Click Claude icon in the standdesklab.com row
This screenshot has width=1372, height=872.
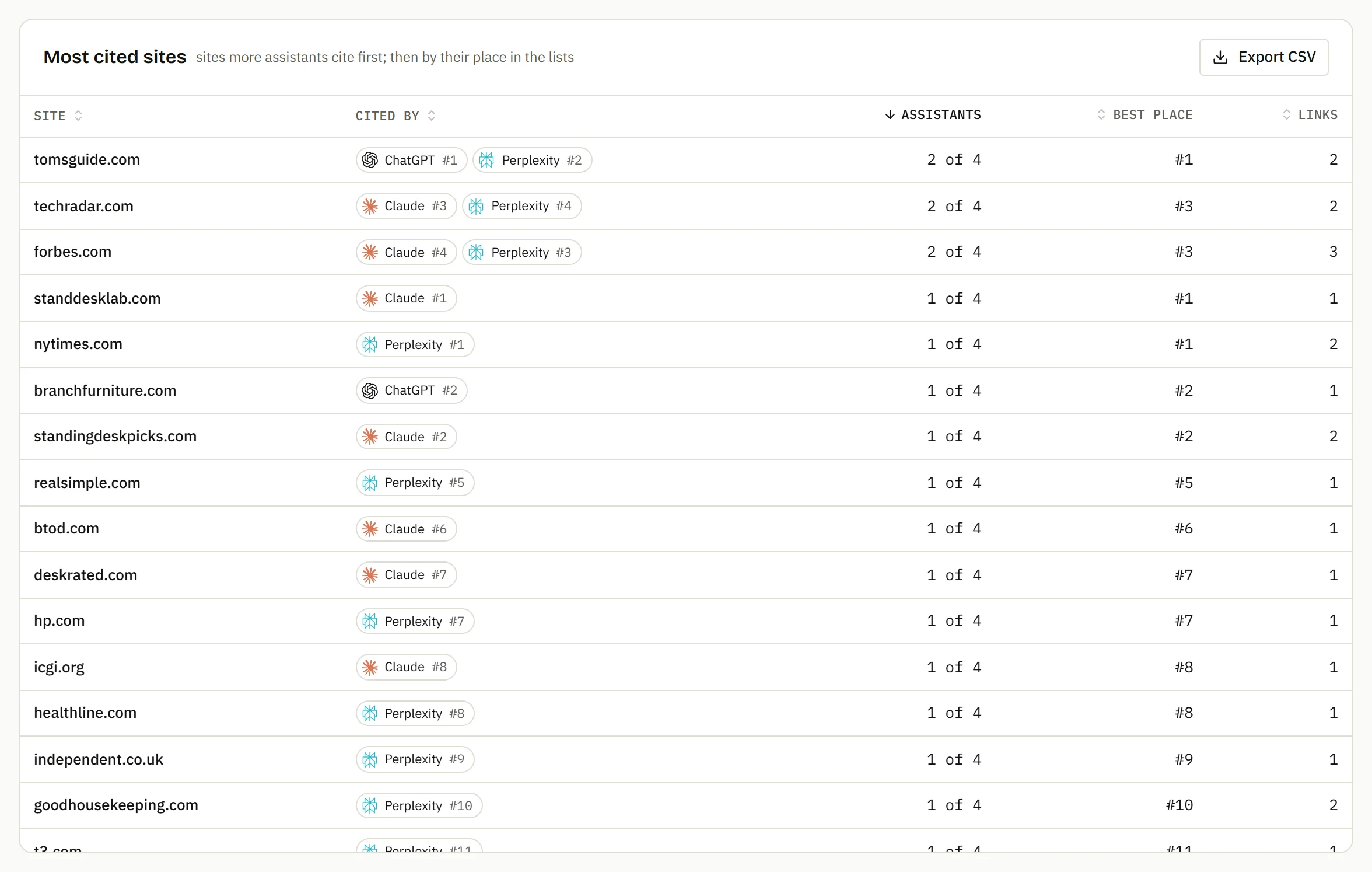(370, 298)
